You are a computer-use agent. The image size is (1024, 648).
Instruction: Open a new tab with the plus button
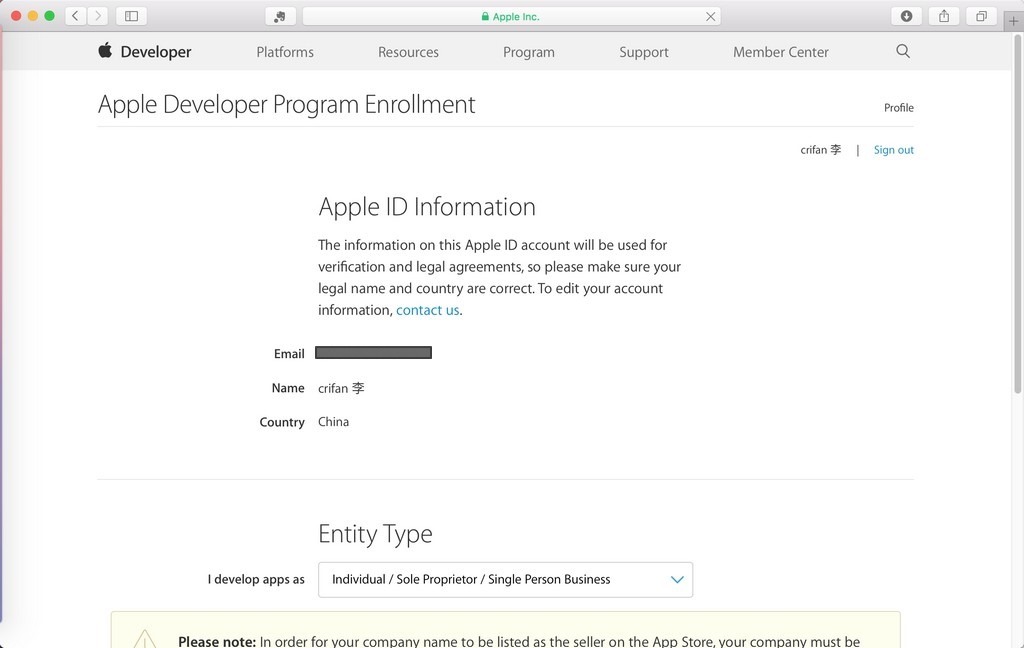pos(1013,21)
